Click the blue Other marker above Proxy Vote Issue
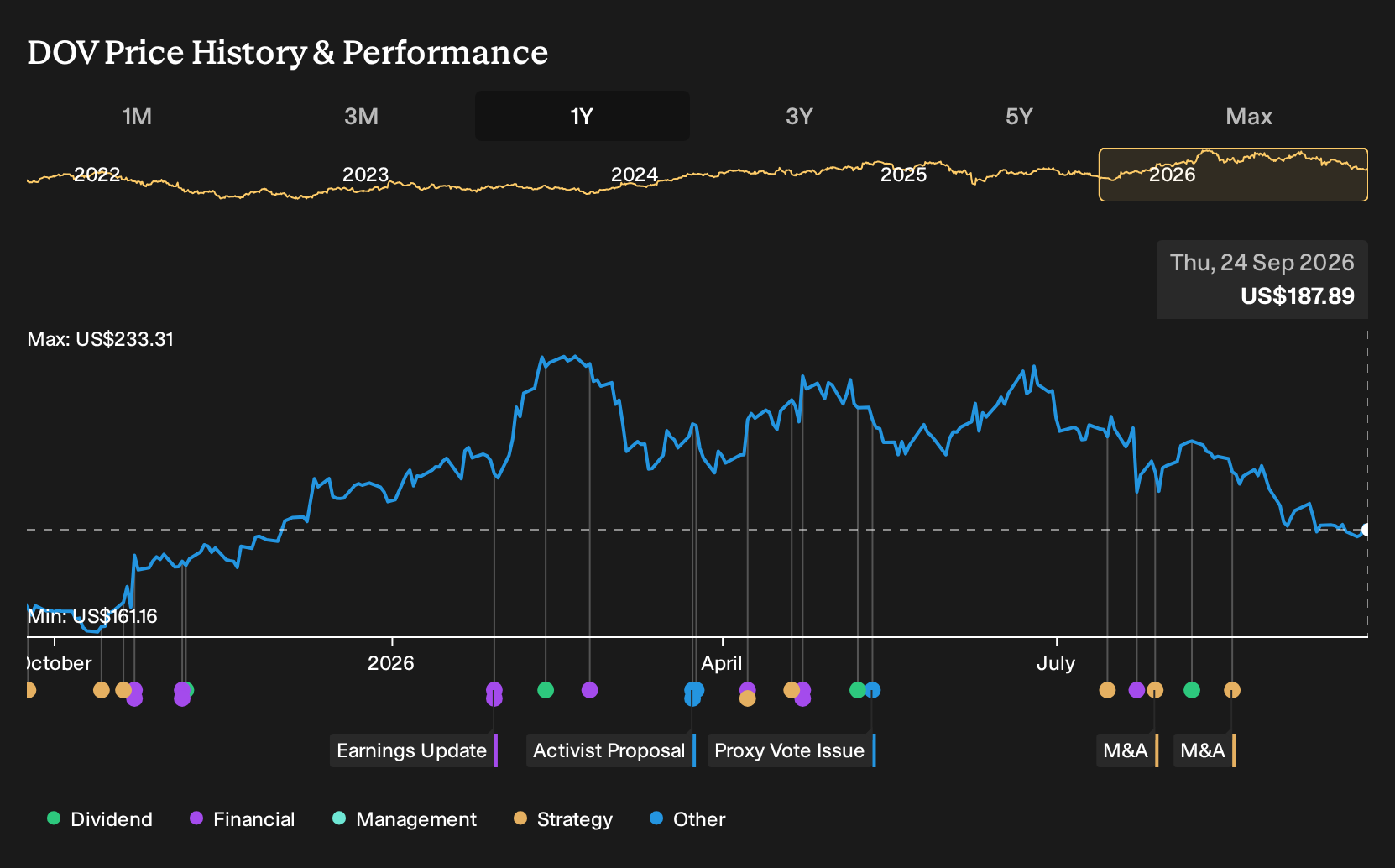The height and width of the screenshot is (868, 1395). 873,690
